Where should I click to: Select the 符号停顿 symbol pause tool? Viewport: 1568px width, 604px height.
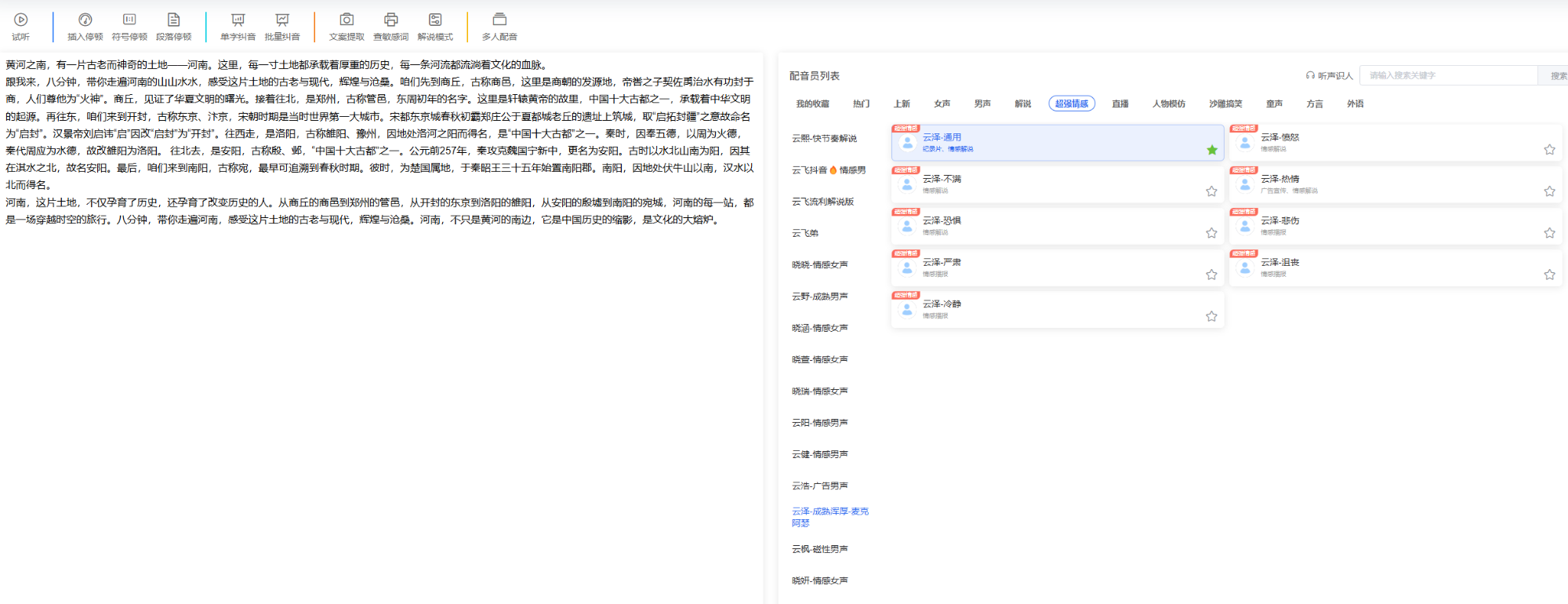point(129,27)
